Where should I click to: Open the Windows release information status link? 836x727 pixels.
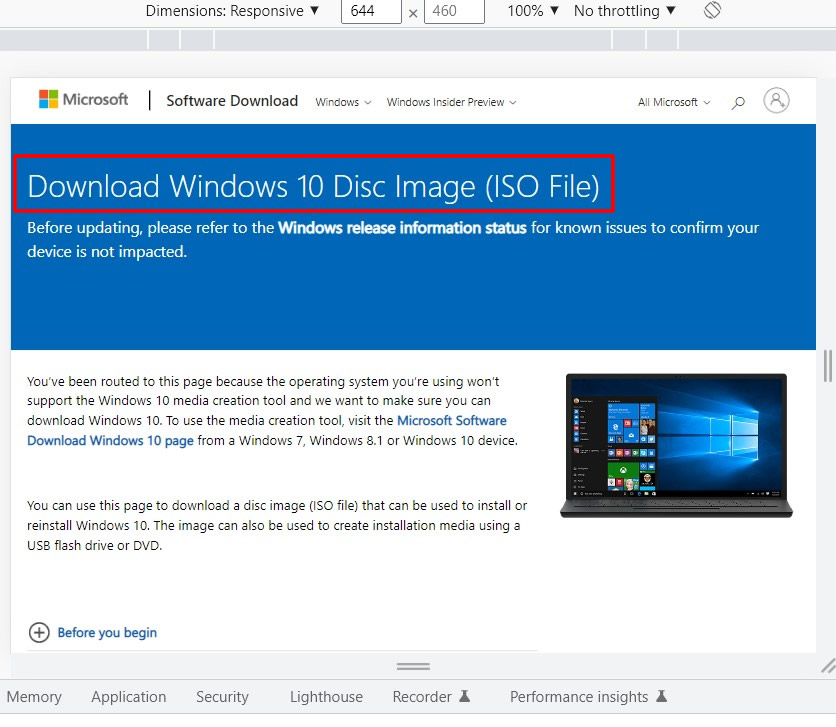[x=402, y=228]
